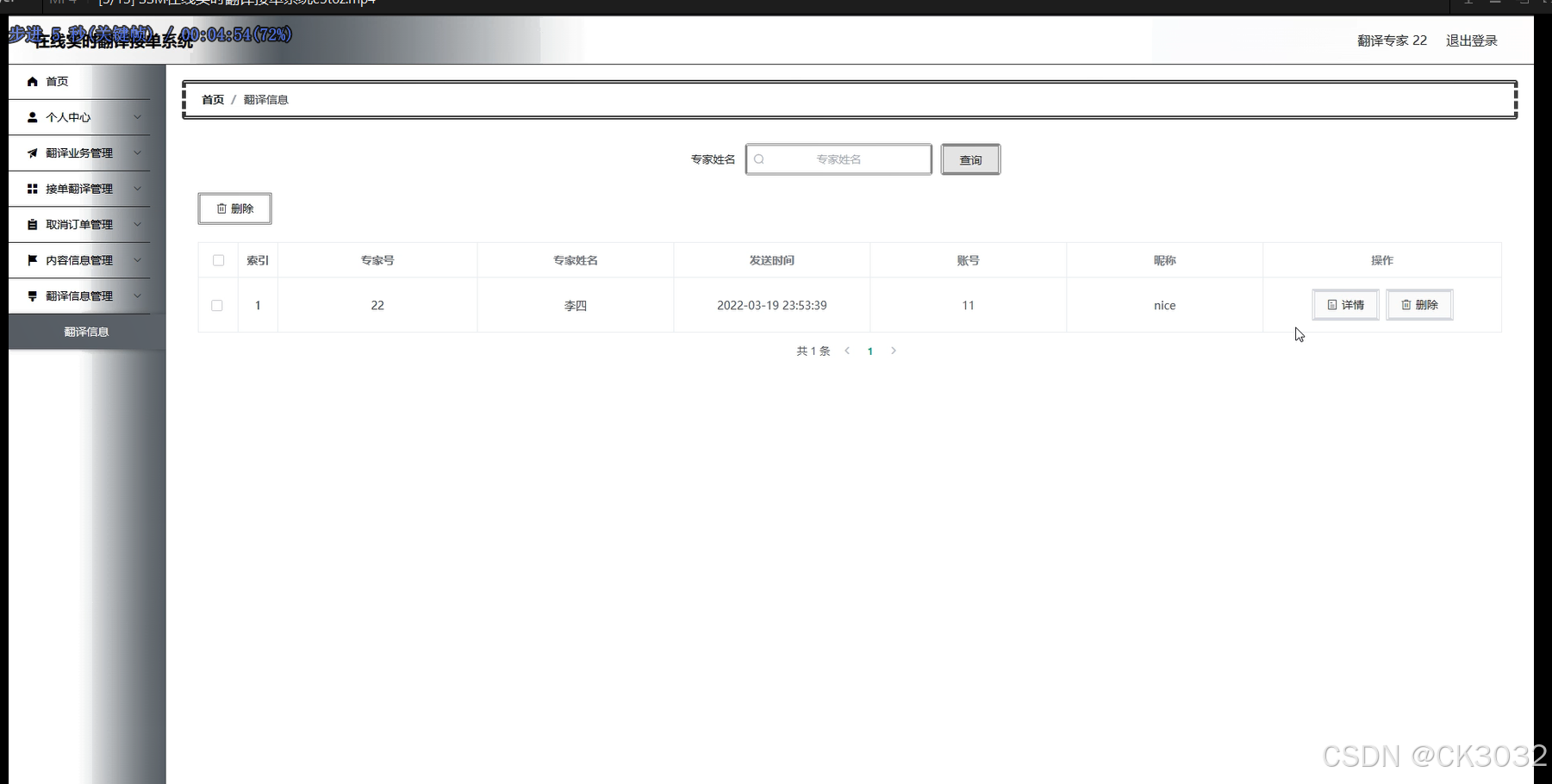Click the person icon next to 个人中心
Viewport: 1552px width, 784px height.
pyautogui.click(x=33, y=116)
